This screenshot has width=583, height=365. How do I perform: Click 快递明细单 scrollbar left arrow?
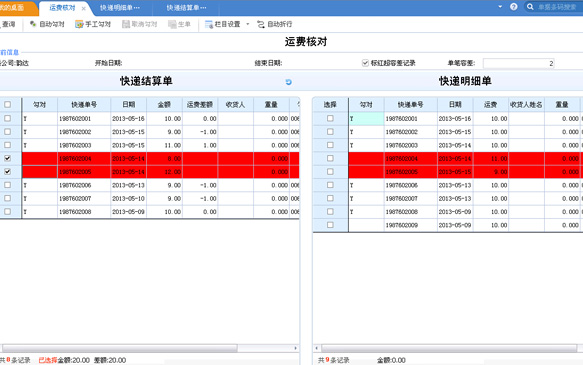pos(317,348)
